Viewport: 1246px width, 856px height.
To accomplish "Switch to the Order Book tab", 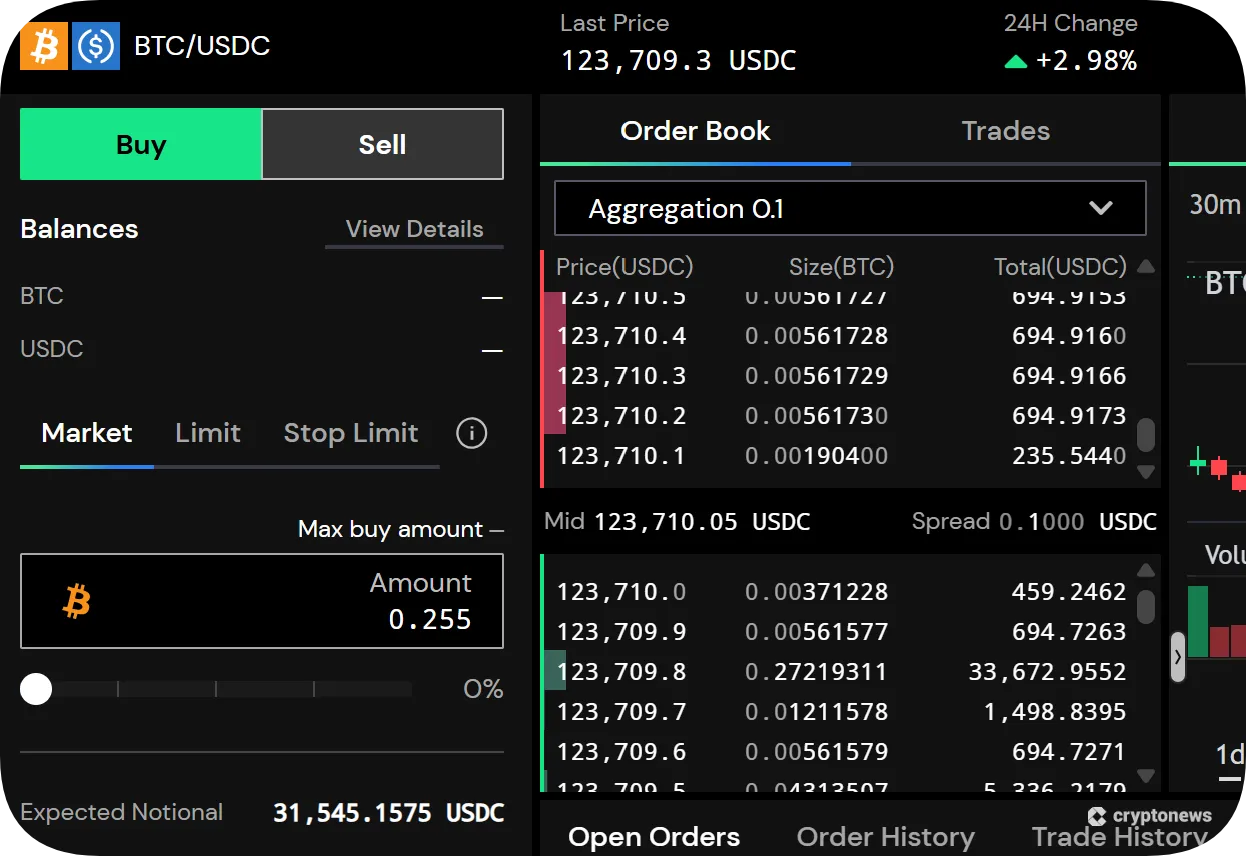I will (x=695, y=131).
